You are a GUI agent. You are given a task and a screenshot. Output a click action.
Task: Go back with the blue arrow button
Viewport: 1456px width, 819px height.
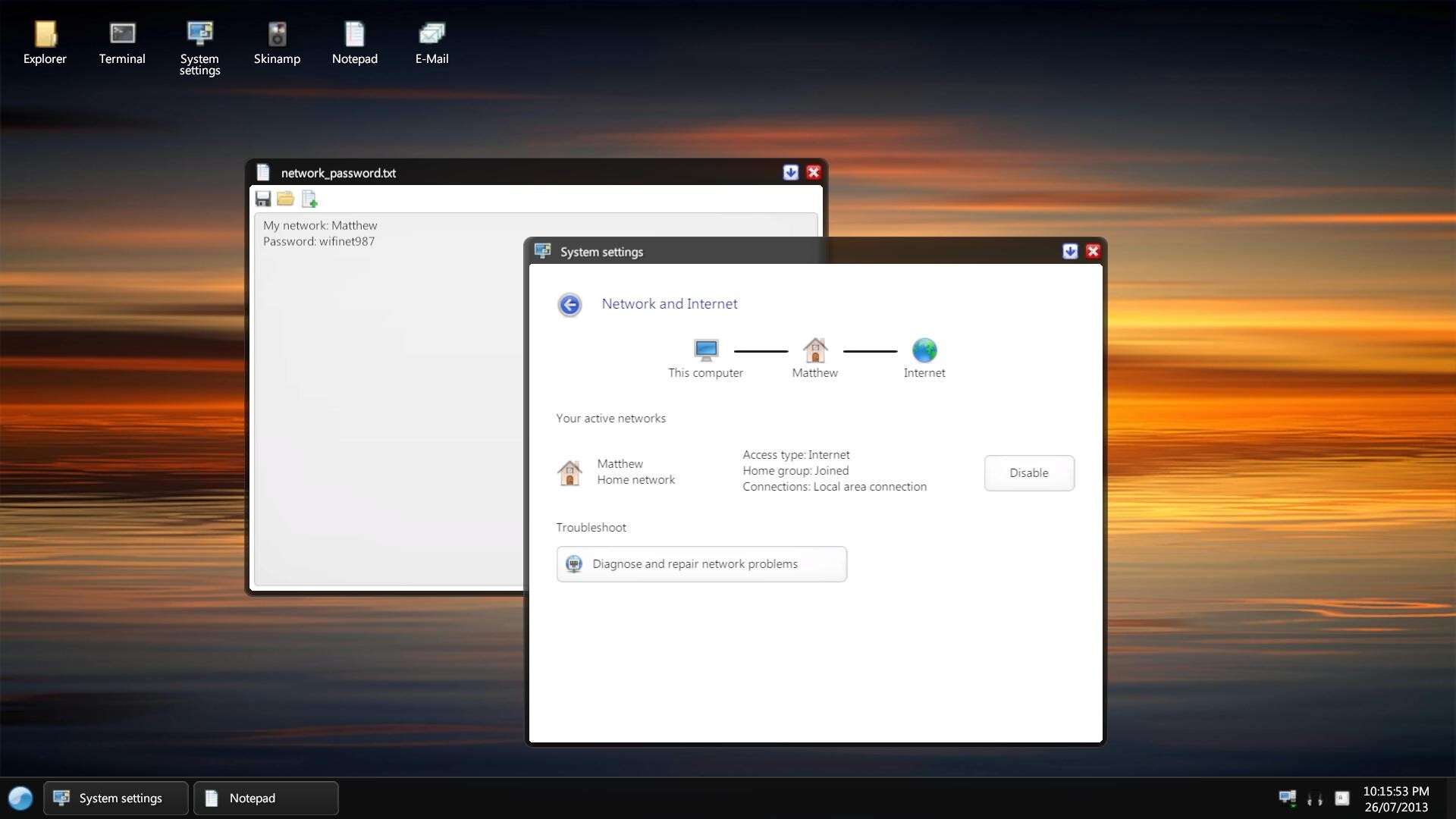pos(570,305)
